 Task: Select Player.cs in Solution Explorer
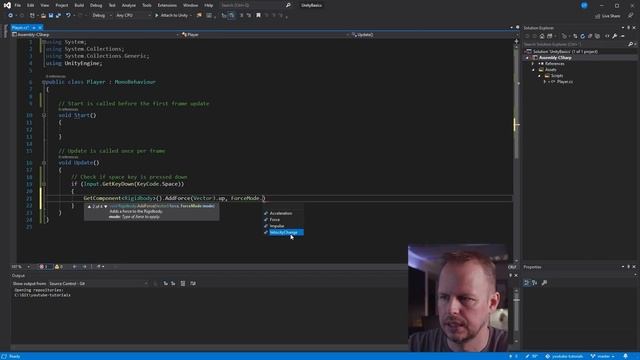(564, 82)
